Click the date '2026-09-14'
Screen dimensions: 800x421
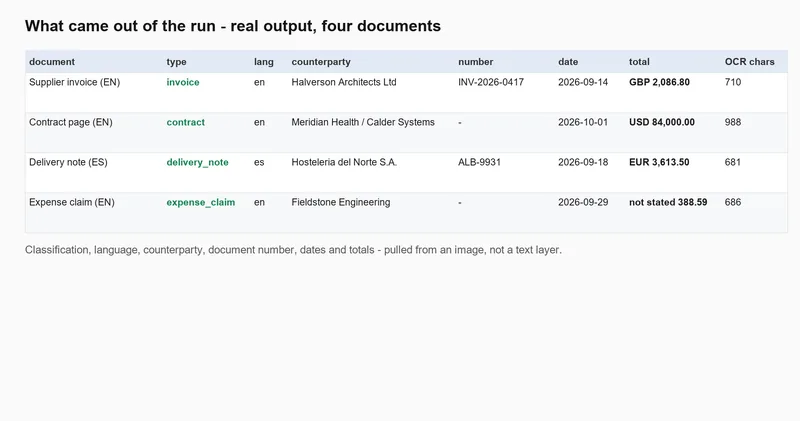pyautogui.click(x=583, y=82)
